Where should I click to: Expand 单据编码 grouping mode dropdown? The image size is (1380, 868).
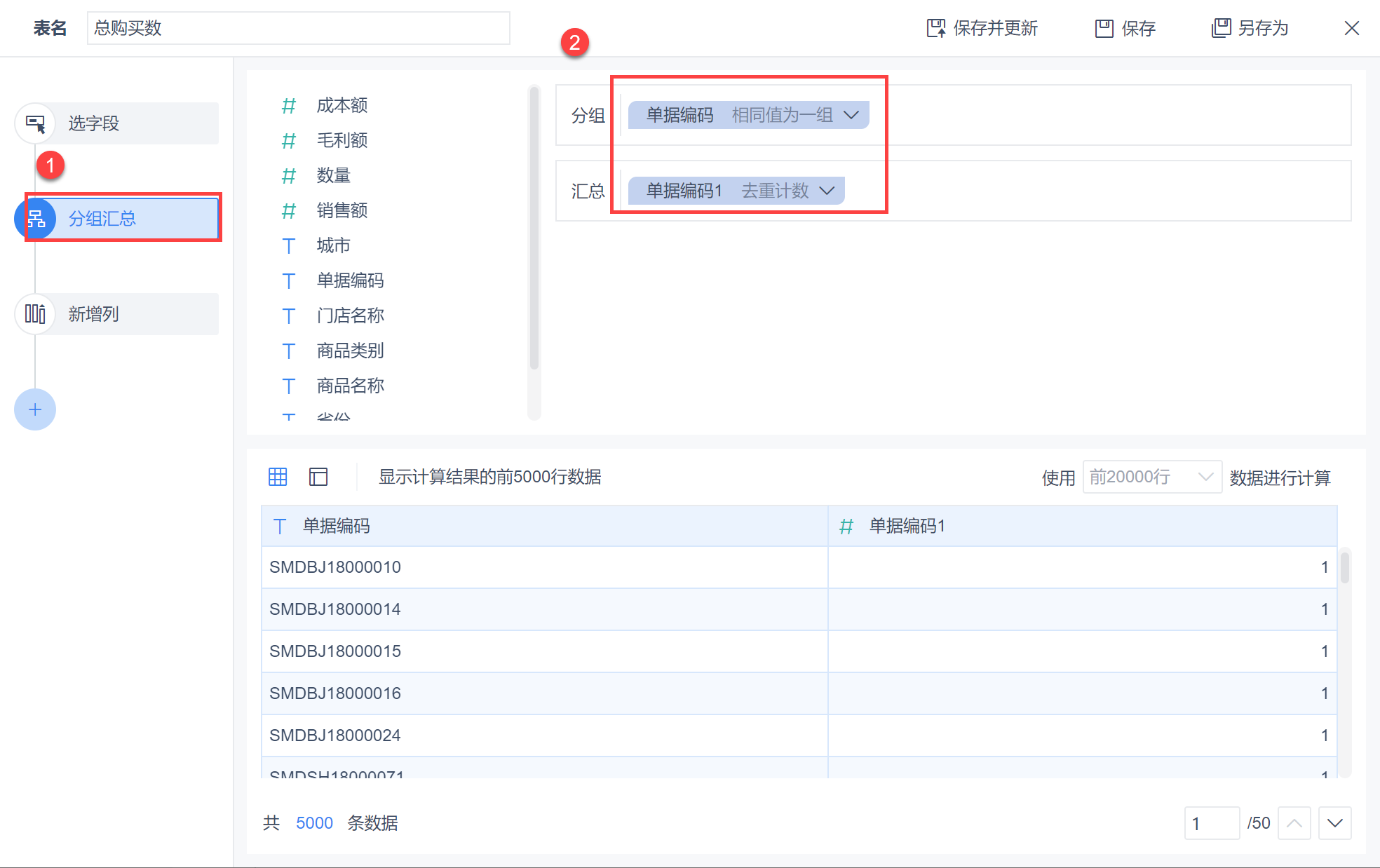click(x=851, y=115)
